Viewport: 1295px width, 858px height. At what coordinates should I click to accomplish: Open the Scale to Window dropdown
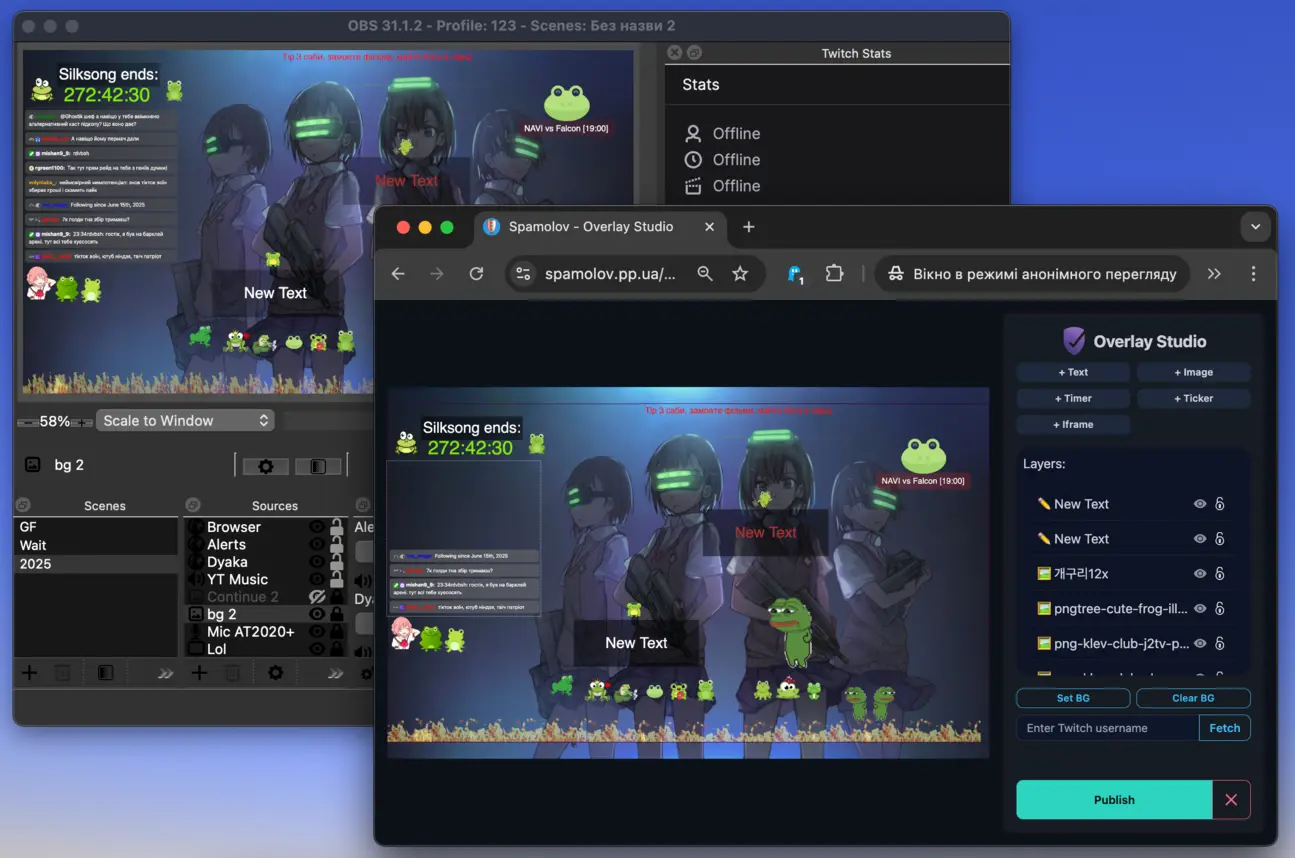[185, 420]
